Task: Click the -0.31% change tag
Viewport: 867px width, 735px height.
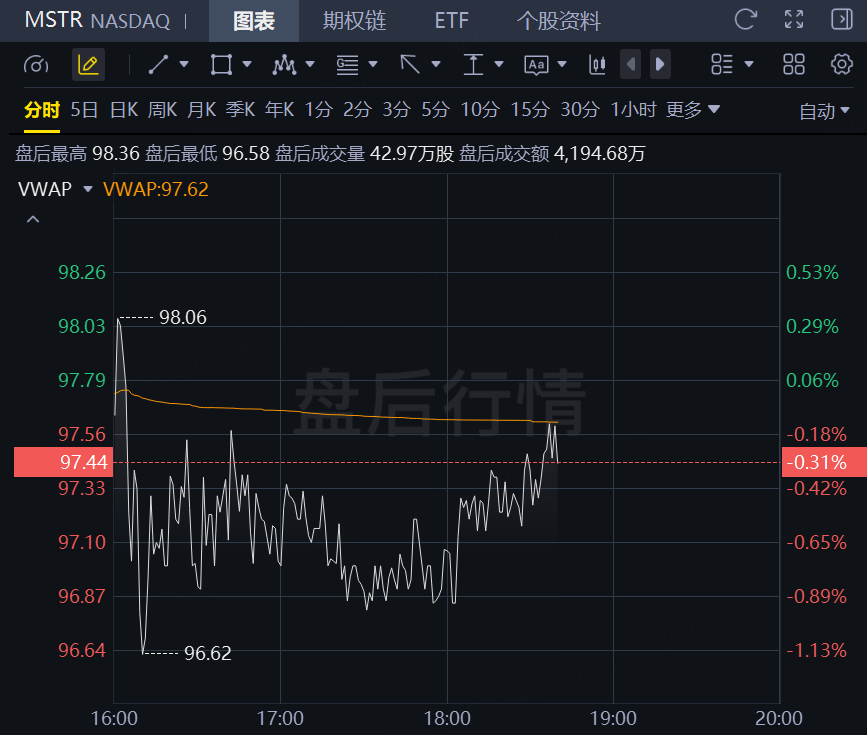Action: [824, 462]
